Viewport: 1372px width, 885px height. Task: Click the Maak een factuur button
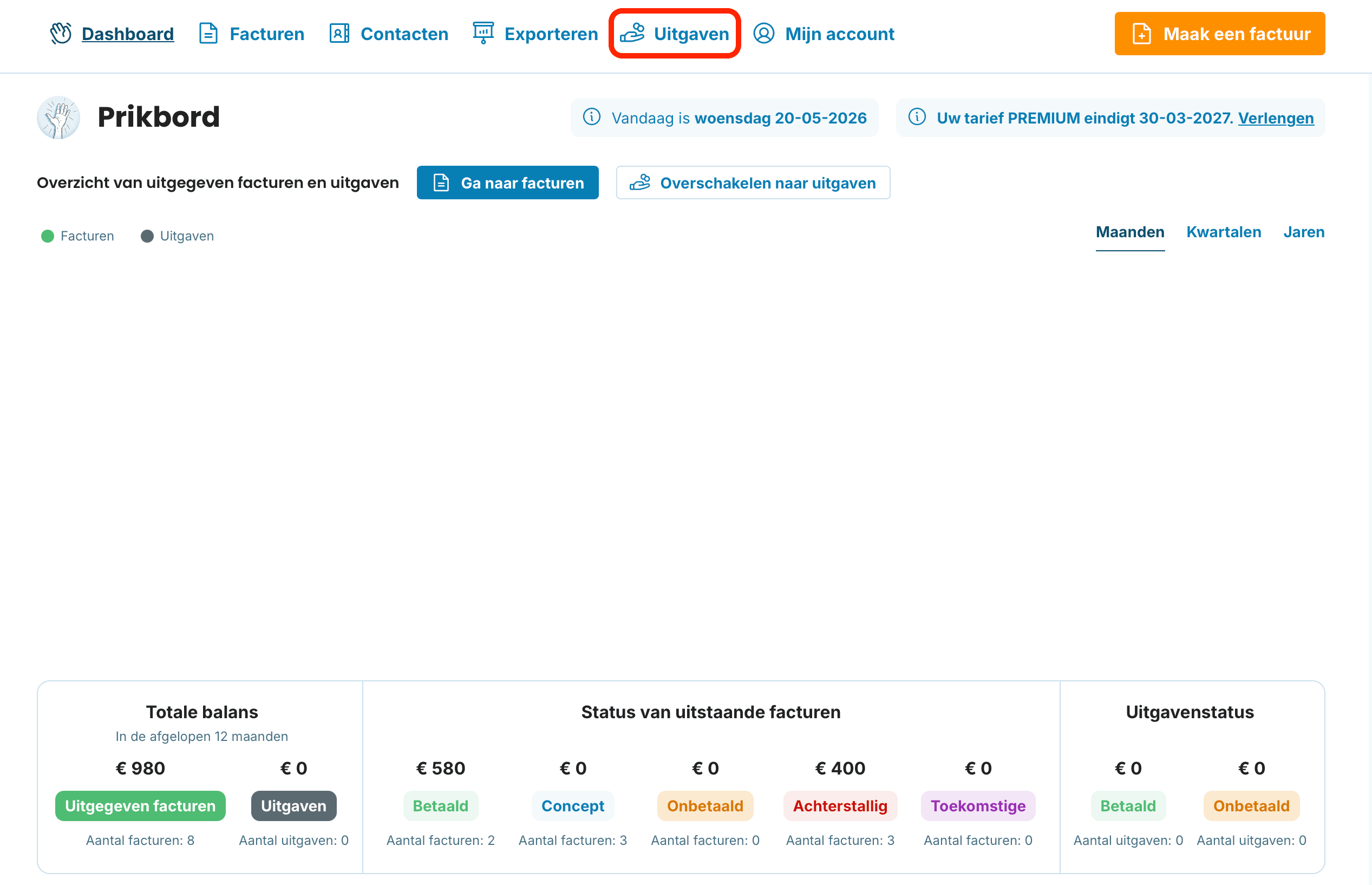pyautogui.click(x=1219, y=34)
